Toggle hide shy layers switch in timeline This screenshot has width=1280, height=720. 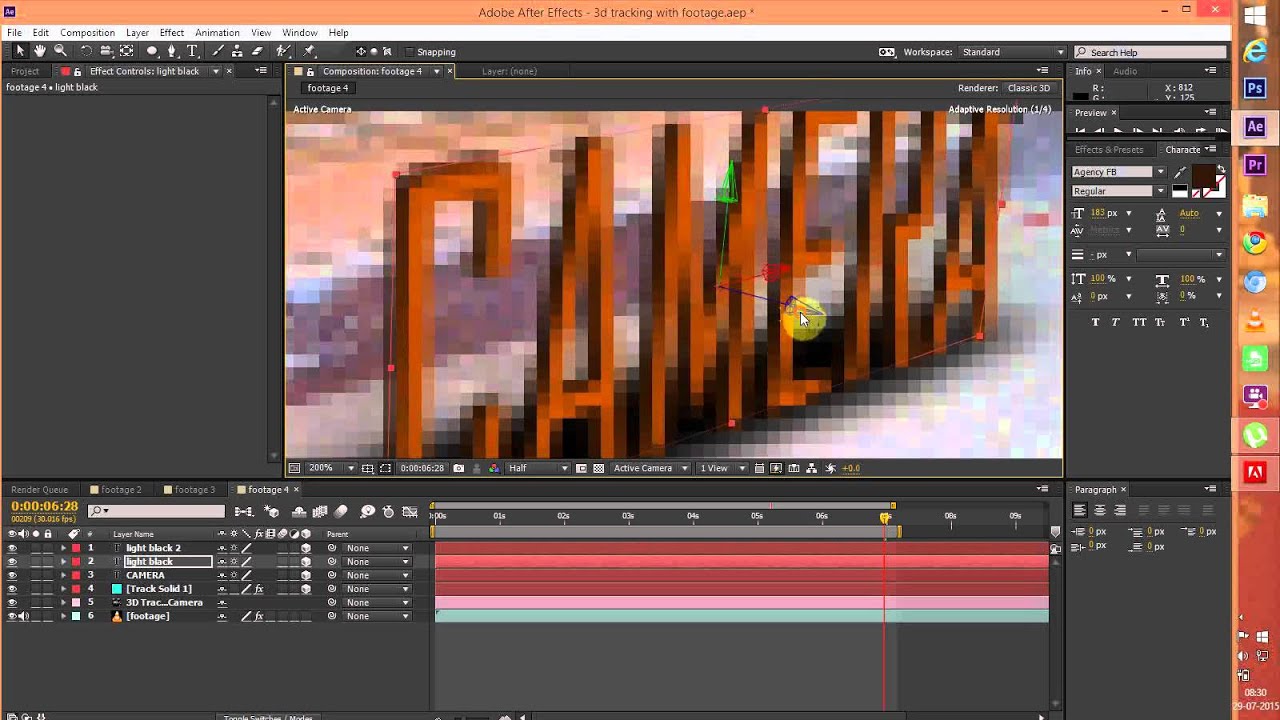pos(299,511)
